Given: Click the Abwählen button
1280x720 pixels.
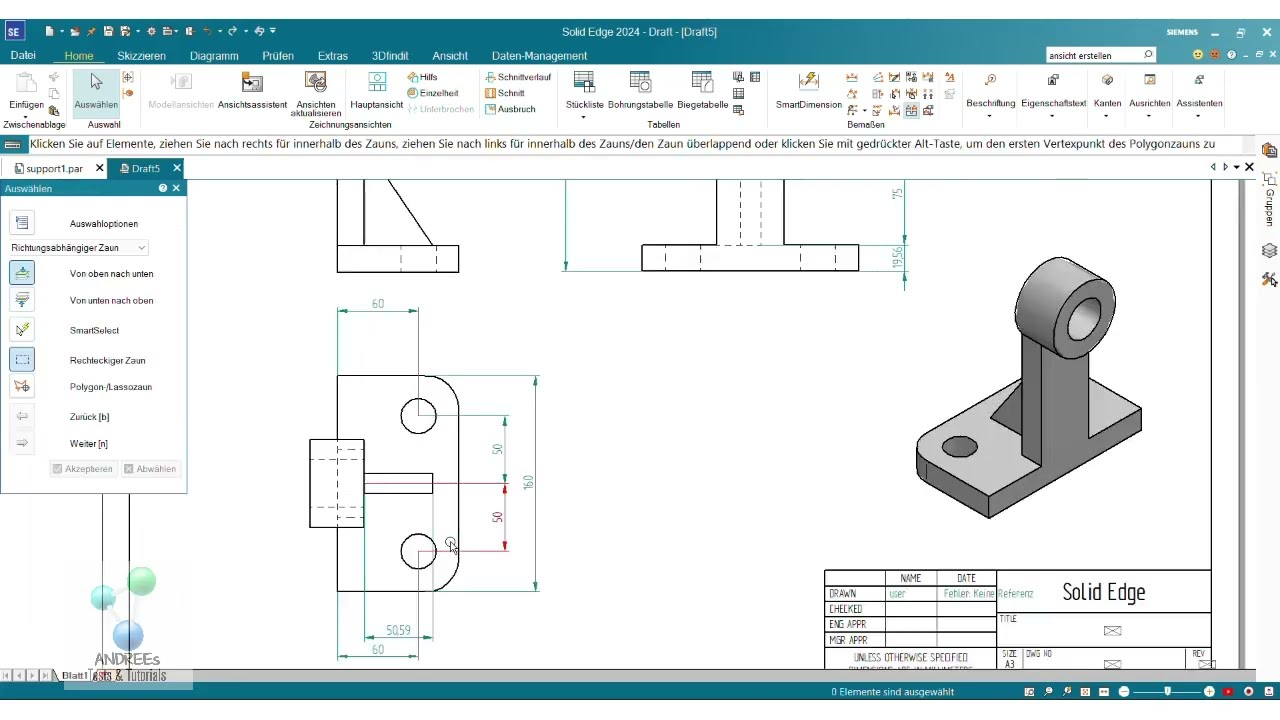Looking at the screenshot, I should click(150, 469).
